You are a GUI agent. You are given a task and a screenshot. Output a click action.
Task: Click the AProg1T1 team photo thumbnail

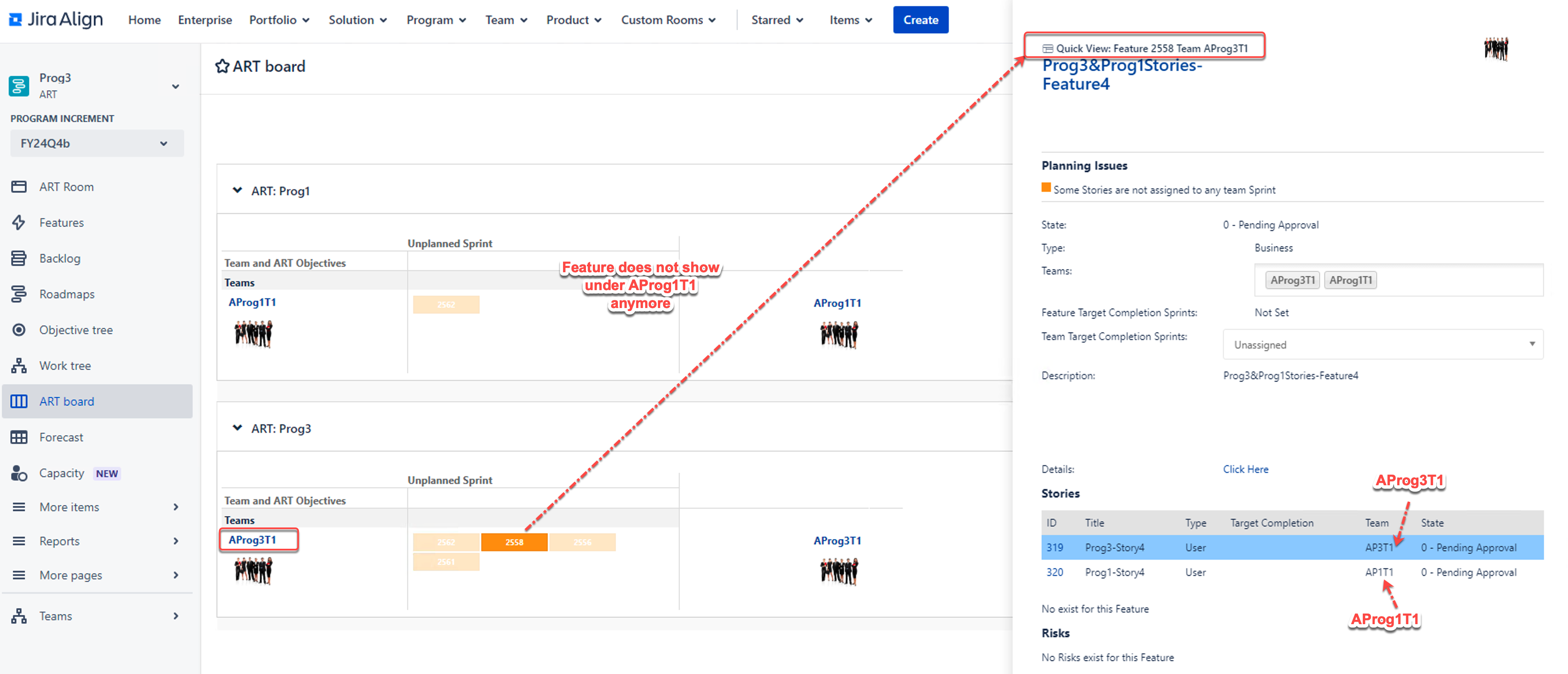coord(253,334)
